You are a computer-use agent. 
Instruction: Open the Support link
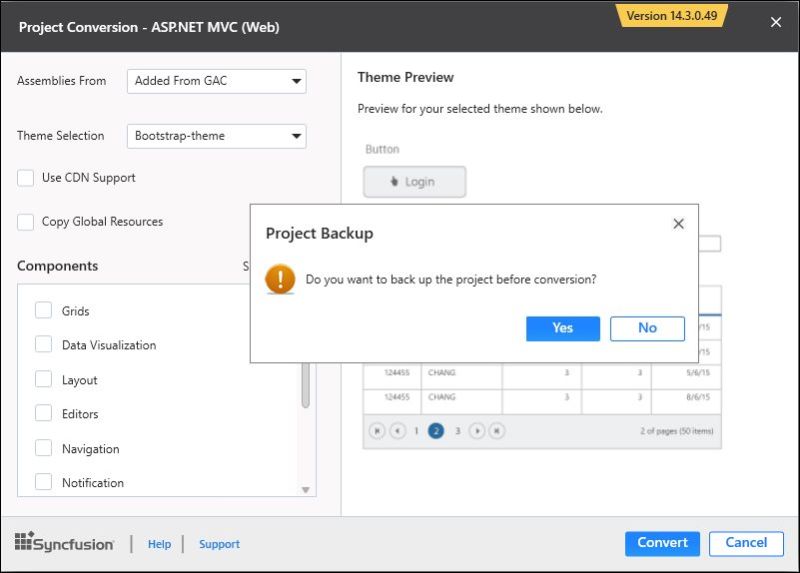point(219,544)
